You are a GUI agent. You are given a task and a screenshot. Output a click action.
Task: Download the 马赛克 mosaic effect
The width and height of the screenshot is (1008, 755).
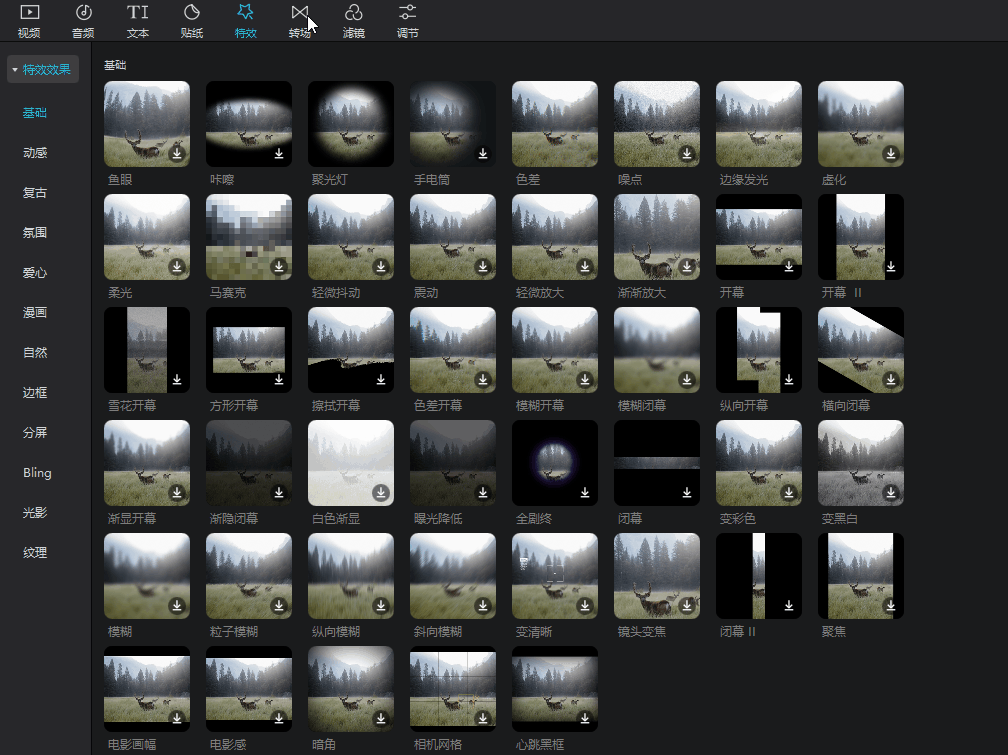pyautogui.click(x=279, y=267)
